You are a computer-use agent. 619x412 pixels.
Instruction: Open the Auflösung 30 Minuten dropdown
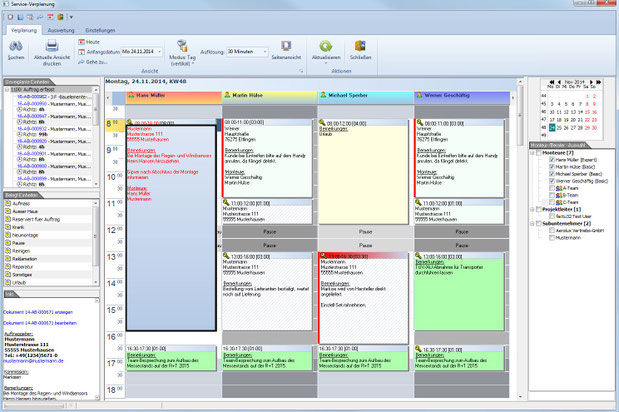[265, 52]
